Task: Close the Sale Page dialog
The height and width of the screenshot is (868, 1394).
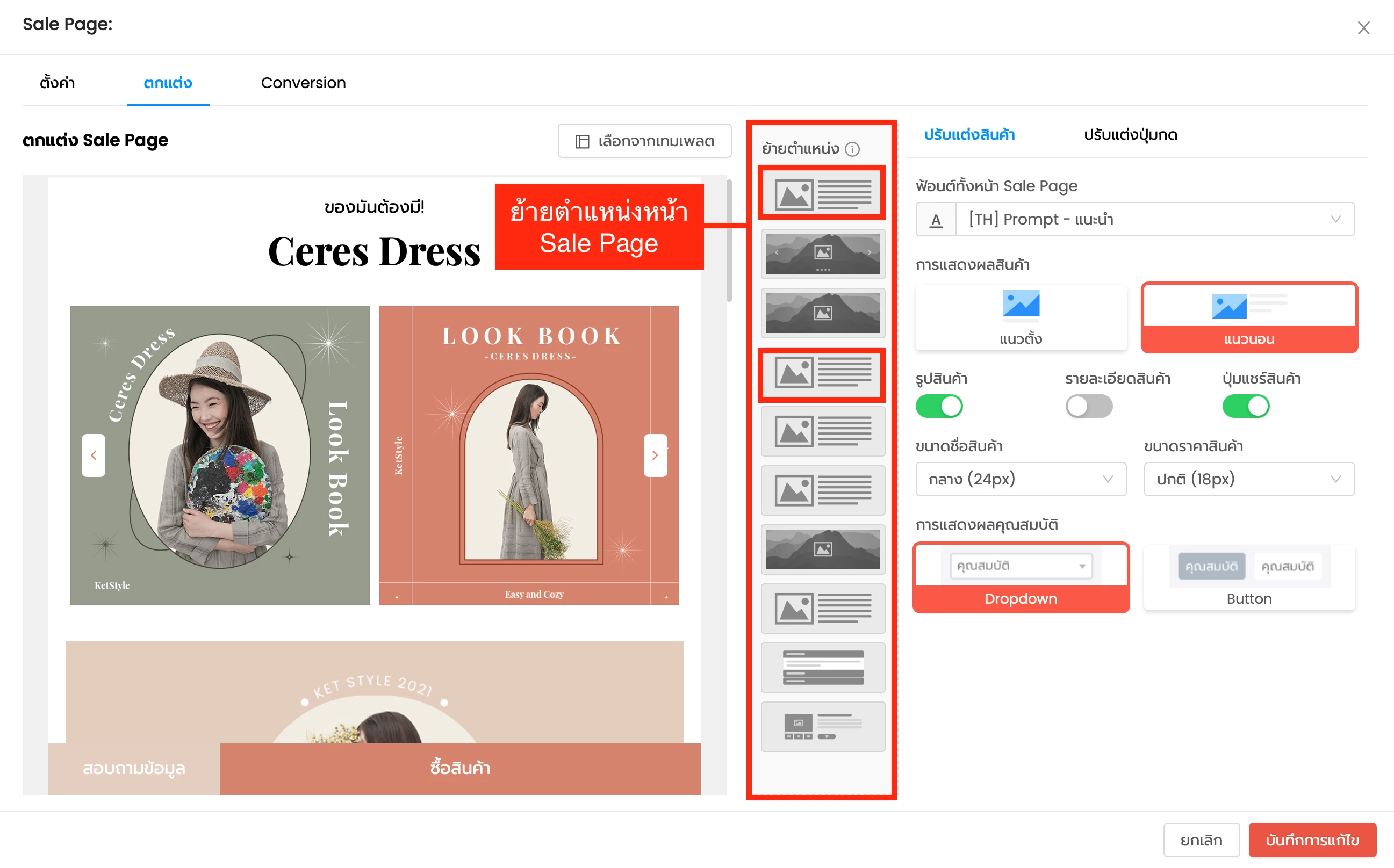Action: [x=1363, y=27]
